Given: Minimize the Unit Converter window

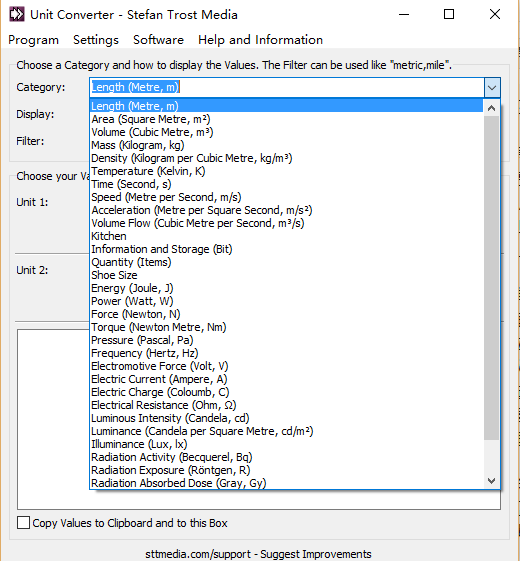Looking at the screenshot, I should [x=404, y=15].
